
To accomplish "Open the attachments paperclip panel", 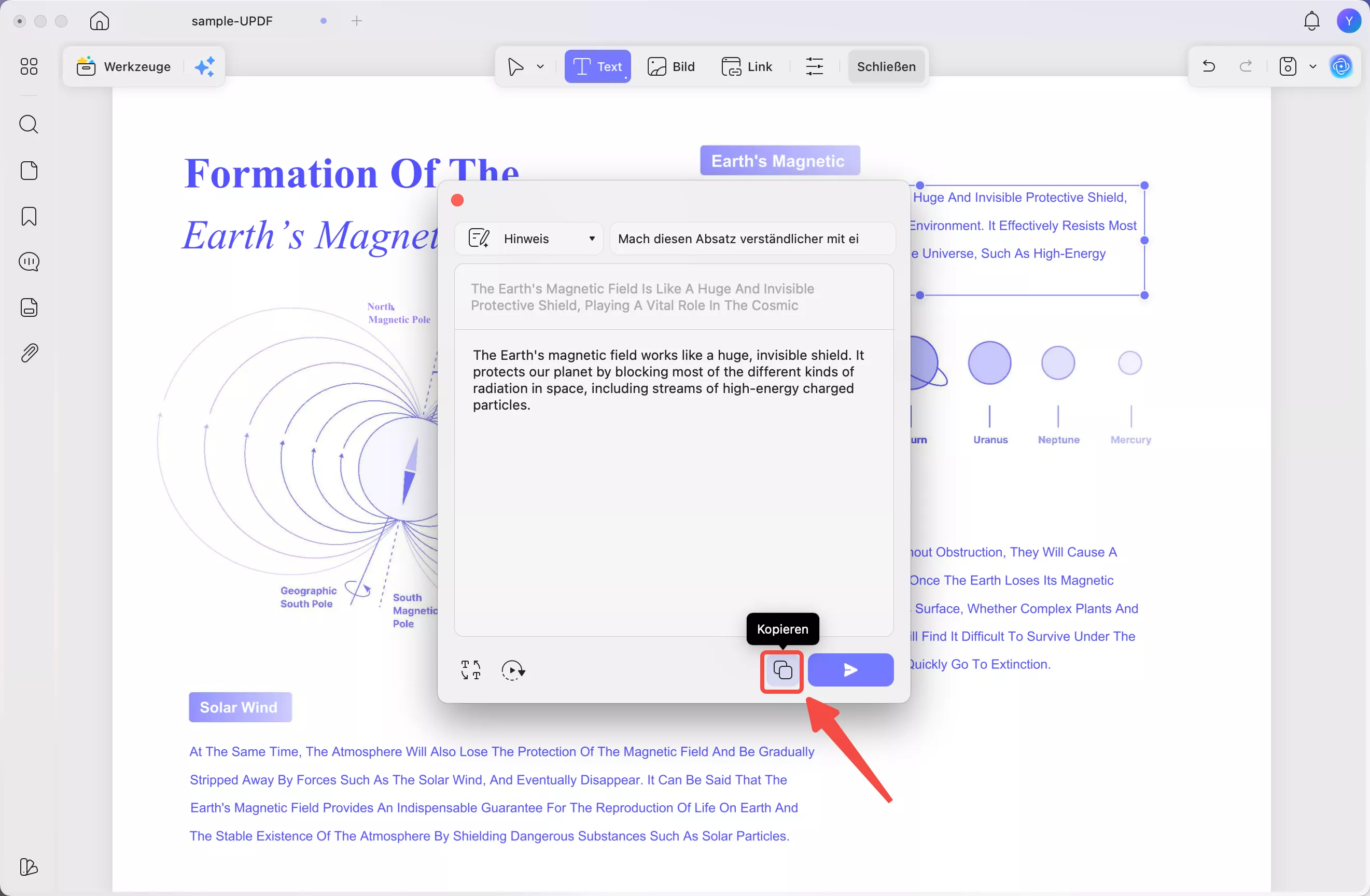I will point(29,353).
